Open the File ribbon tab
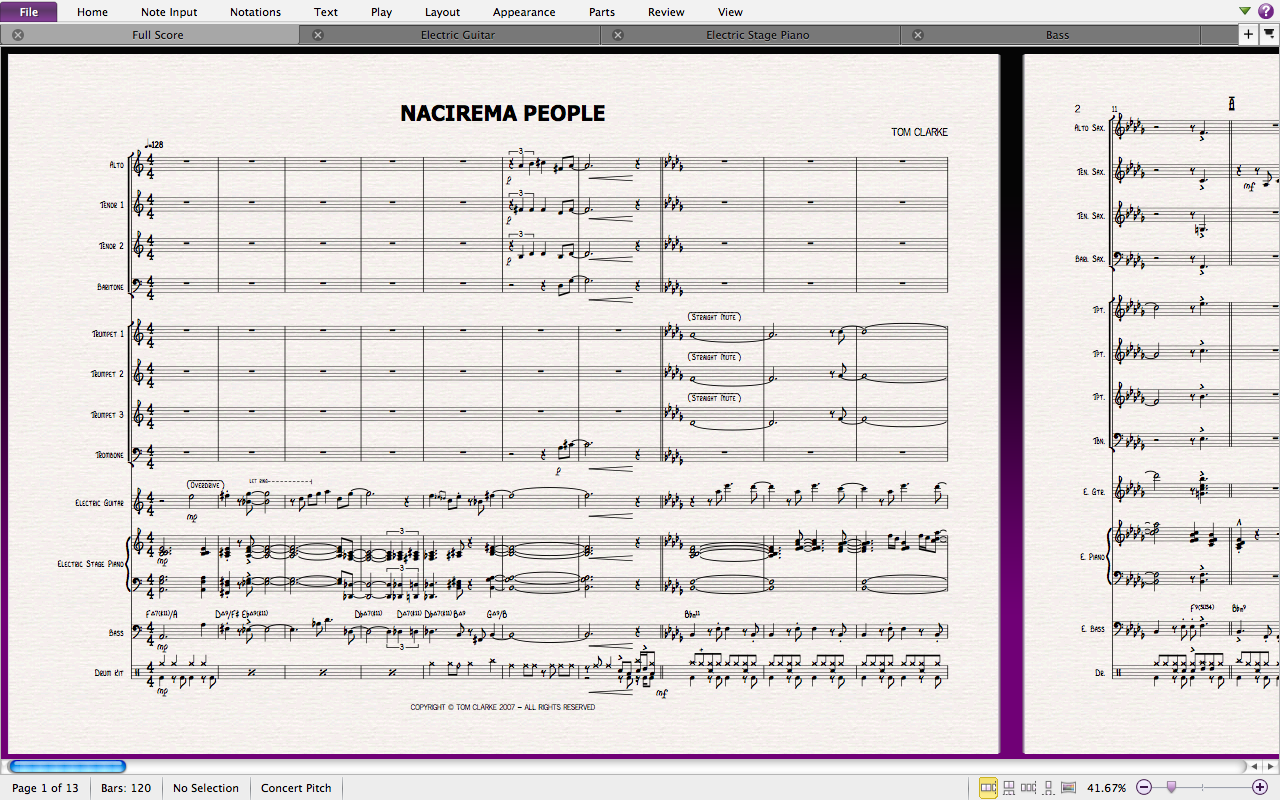Screen dimensions: 1280x800 point(29,12)
